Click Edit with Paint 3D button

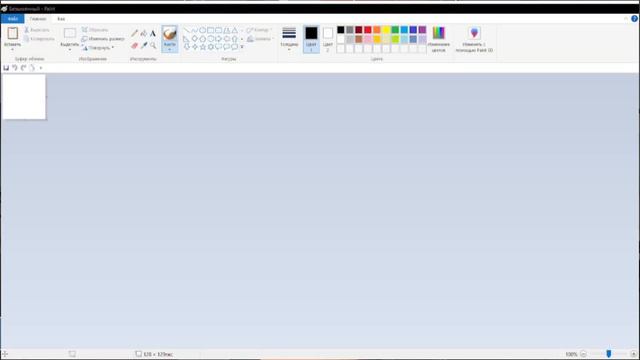[474, 39]
